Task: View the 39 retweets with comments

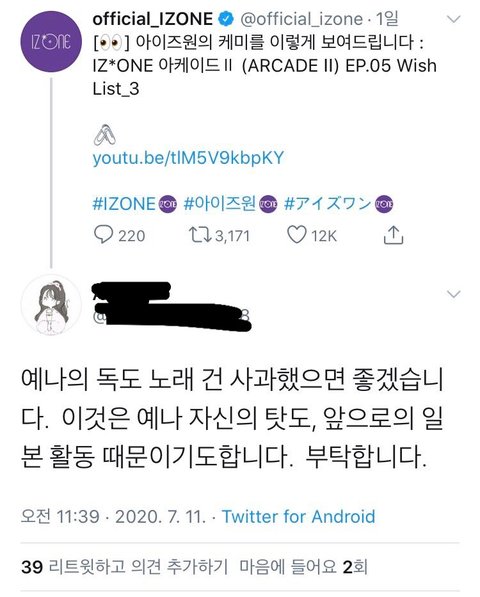Action: point(124,567)
